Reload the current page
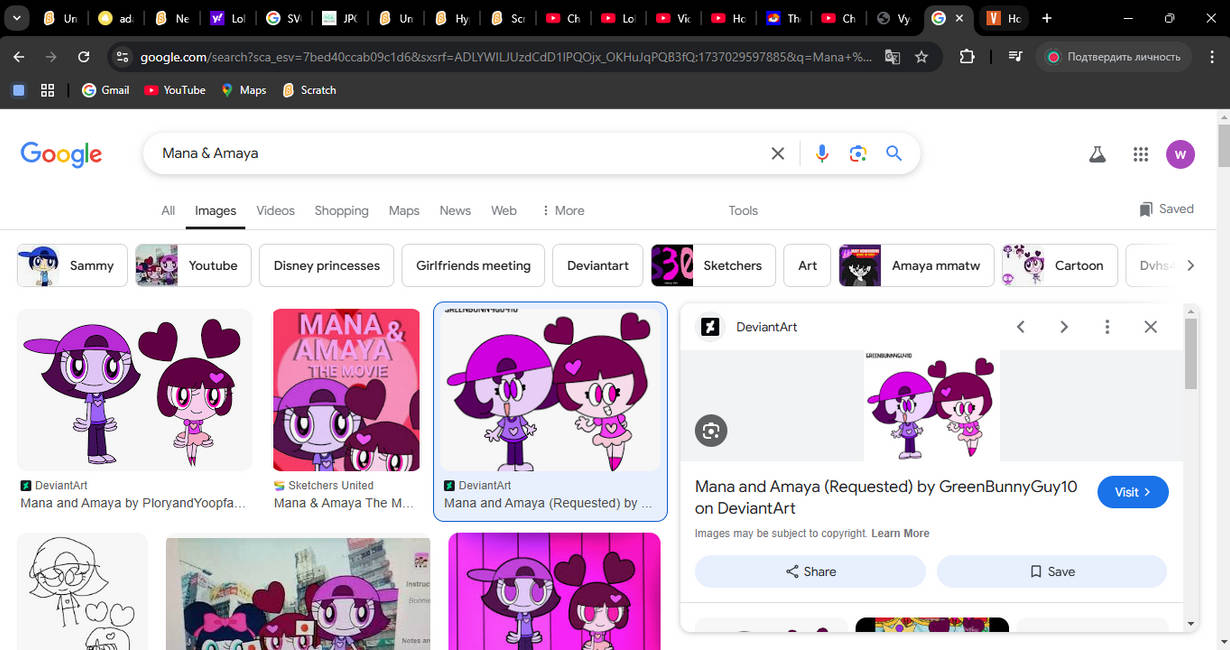1230x650 pixels. (84, 57)
